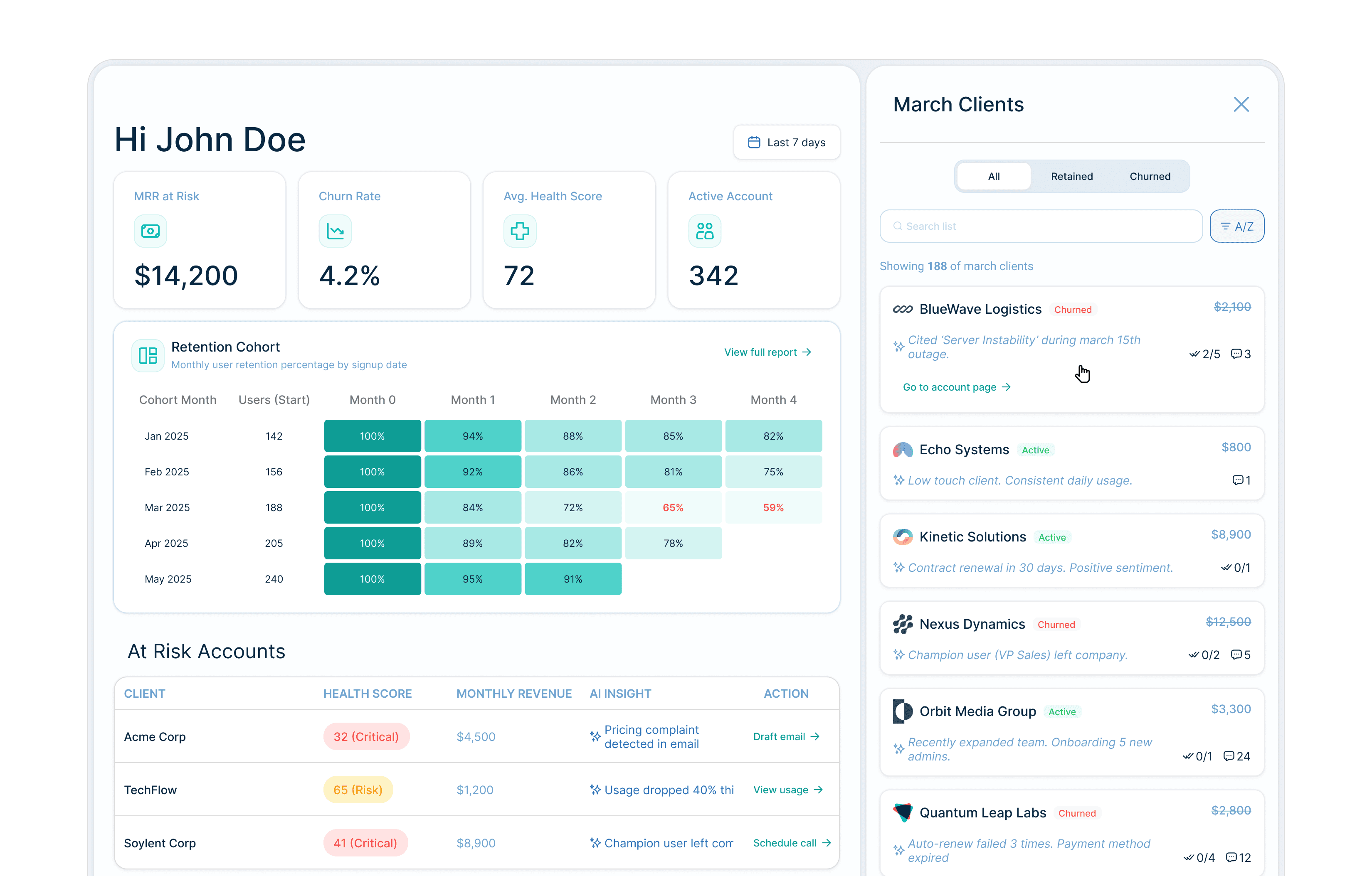Click the Churn Rate chart icon

335,231
